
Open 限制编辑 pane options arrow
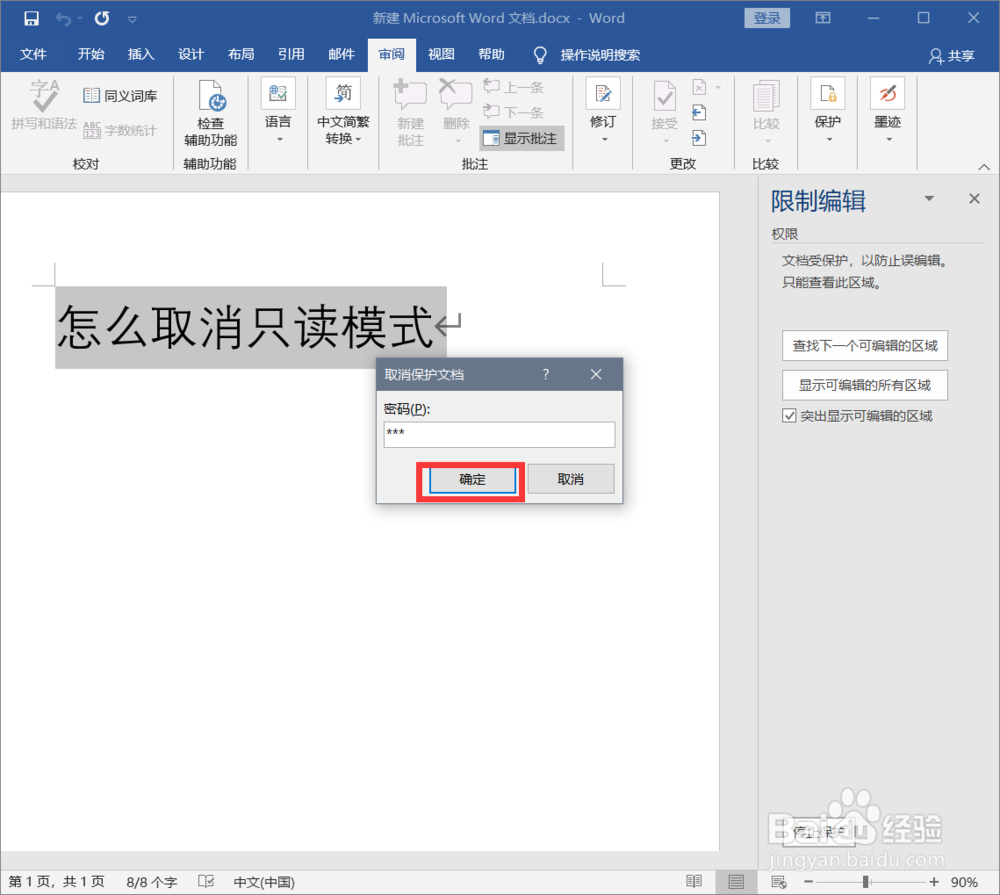pos(929,198)
